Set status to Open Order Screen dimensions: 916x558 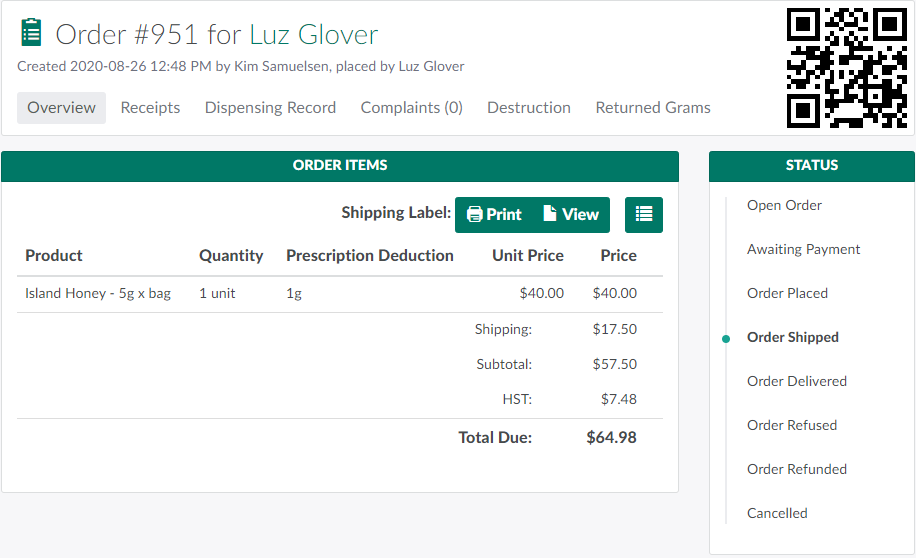784,205
